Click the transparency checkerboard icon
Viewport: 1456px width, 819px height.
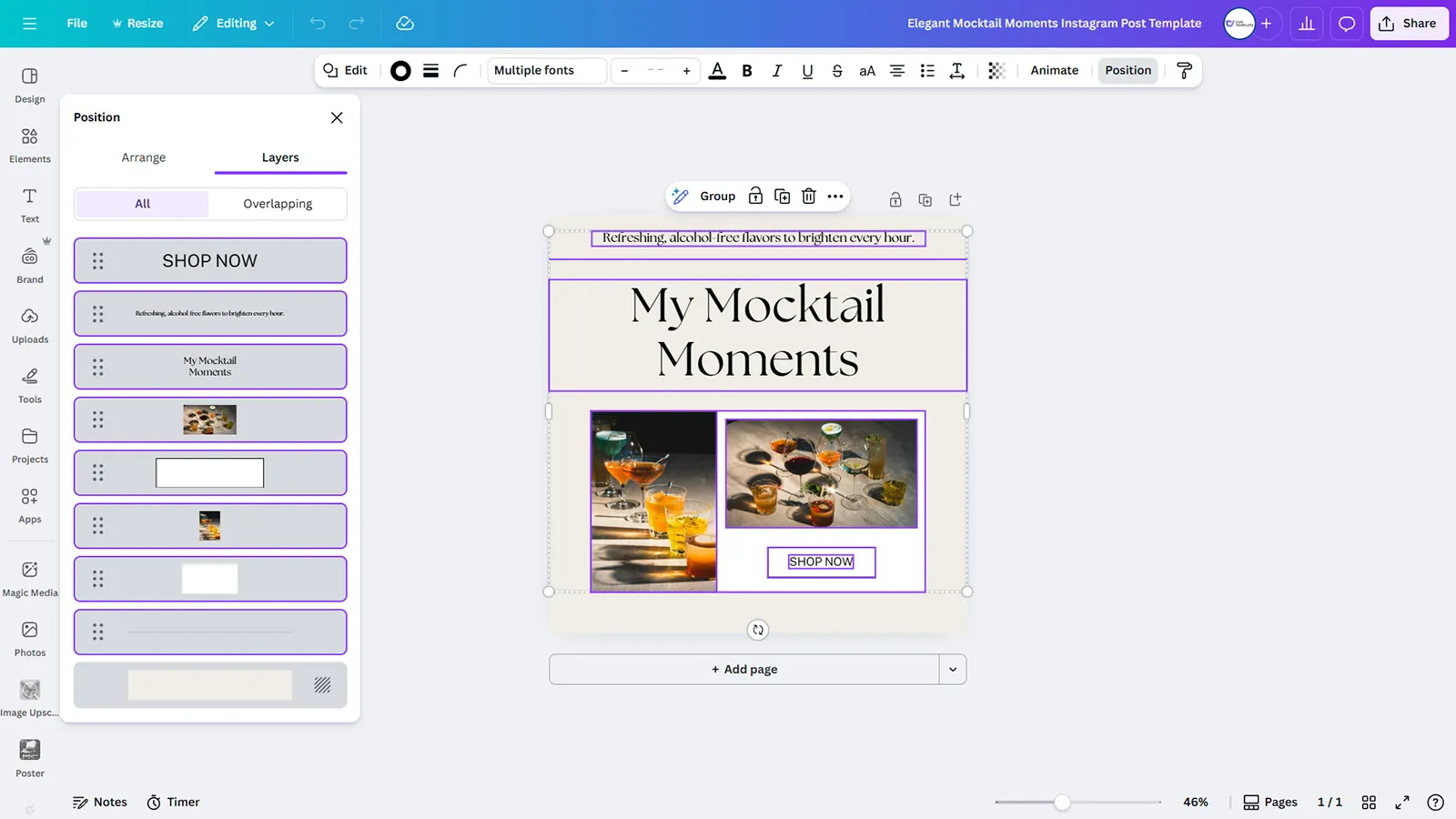coord(996,71)
